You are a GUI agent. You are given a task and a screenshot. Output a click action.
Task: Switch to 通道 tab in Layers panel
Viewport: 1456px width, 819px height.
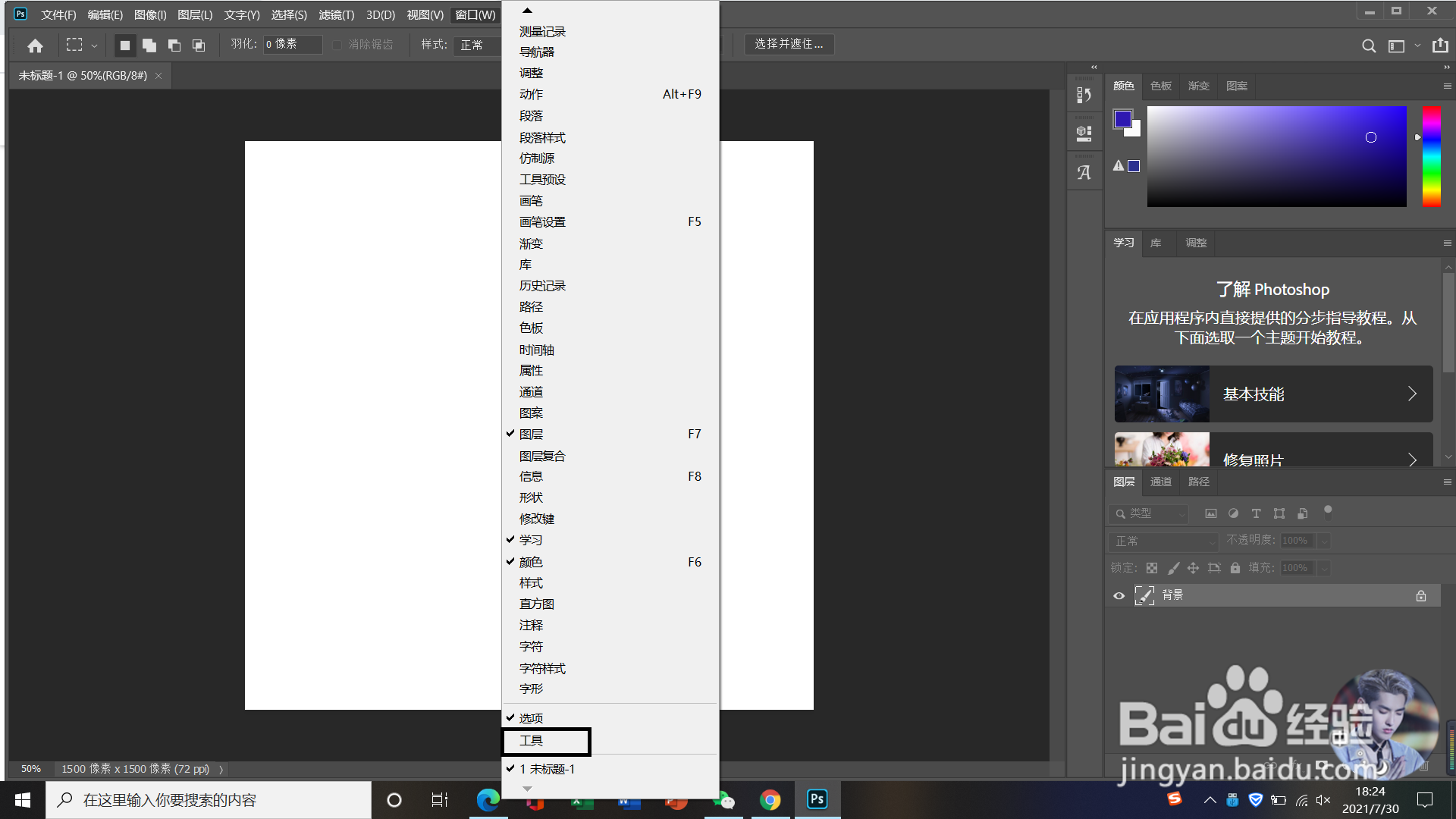pyautogui.click(x=1161, y=482)
